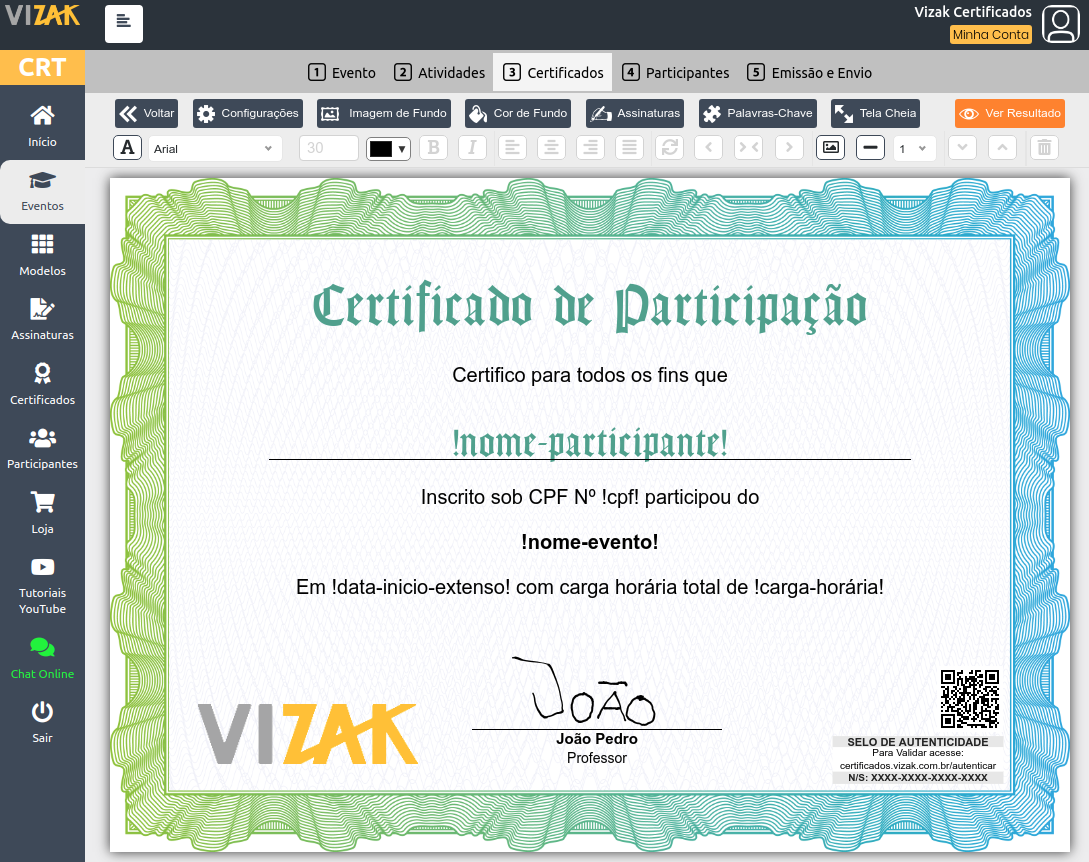The height and width of the screenshot is (862, 1089).
Task: Click the Cor de Fundo button
Action: [x=518, y=113]
